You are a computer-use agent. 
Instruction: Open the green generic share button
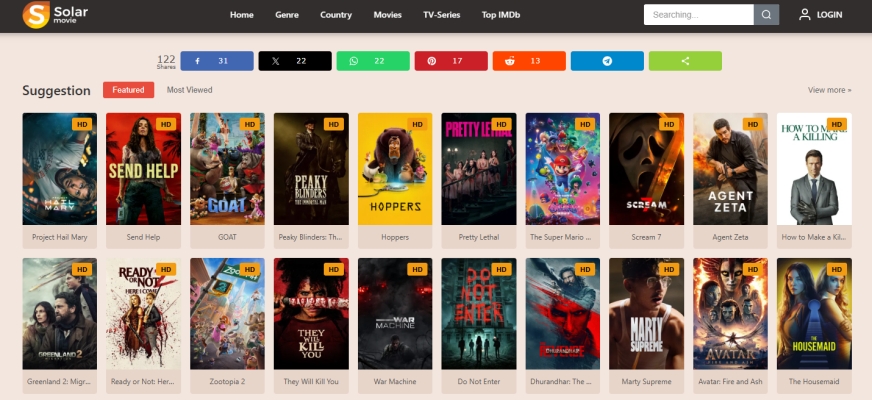[x=685, y=61]
